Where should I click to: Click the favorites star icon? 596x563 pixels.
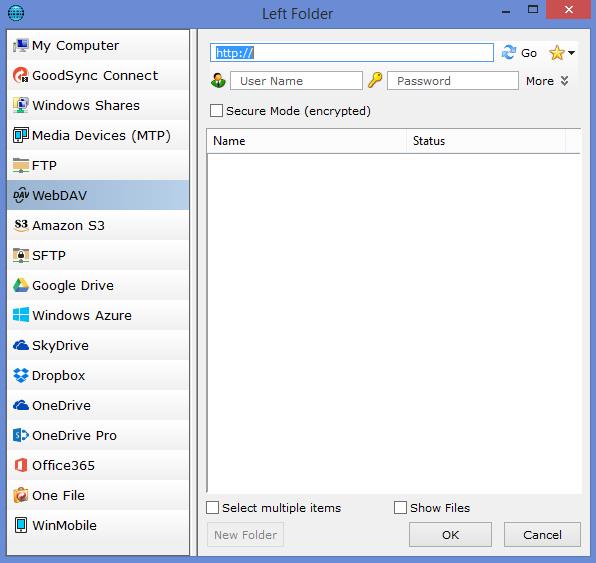point(557,53)
